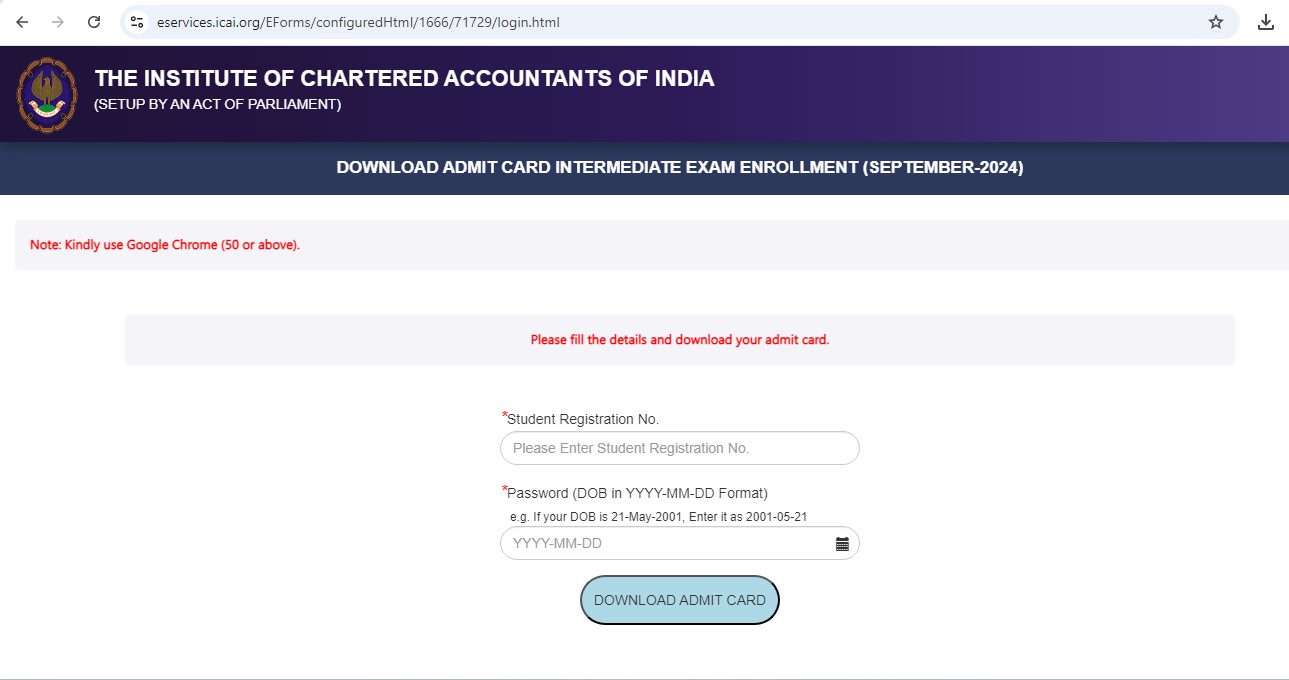1289x680 pixels.
Task: Click the forward navigation arrow
Action: [x=58, y=21]
